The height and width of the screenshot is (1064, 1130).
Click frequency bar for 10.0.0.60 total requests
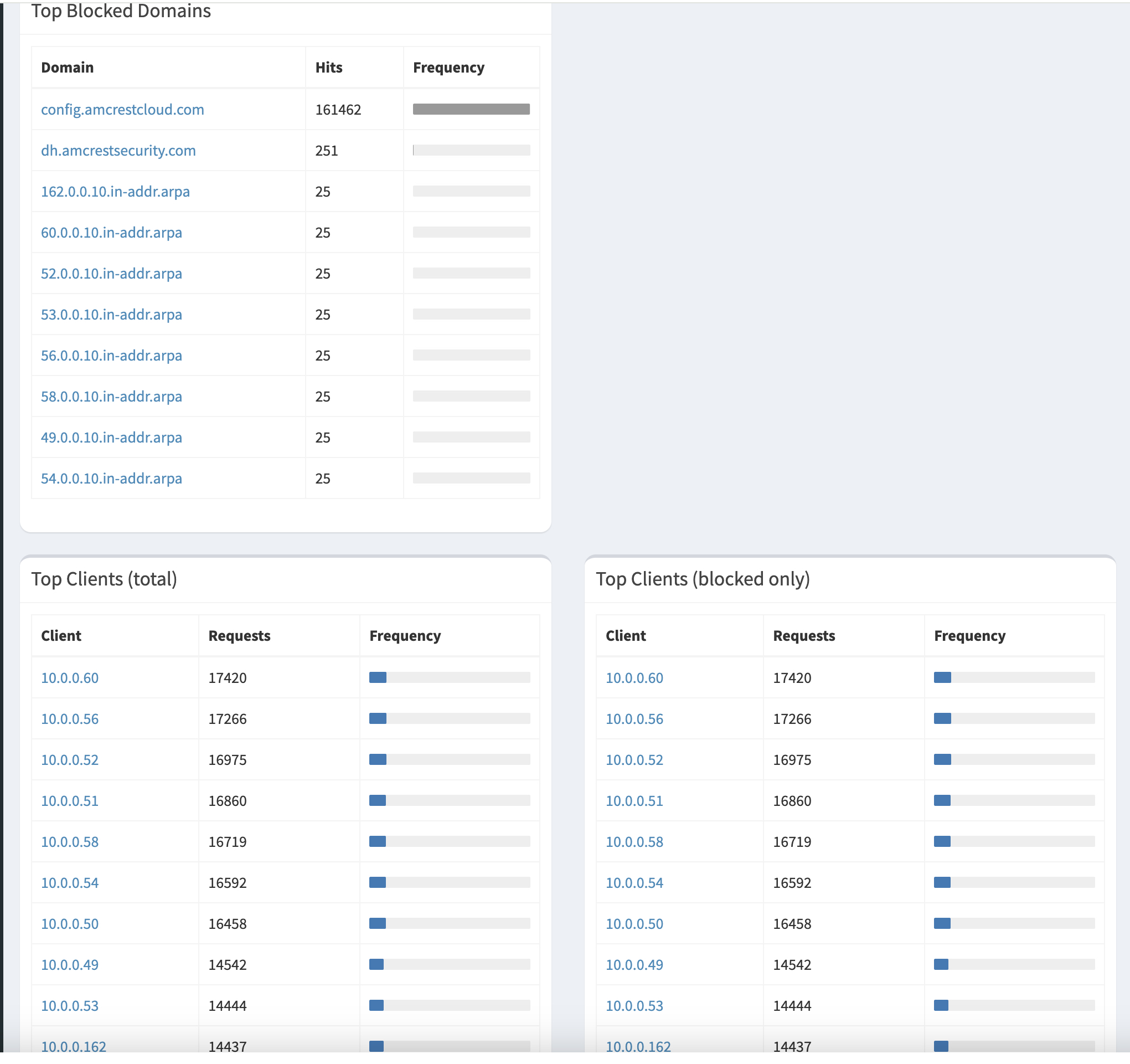point(450,677)
